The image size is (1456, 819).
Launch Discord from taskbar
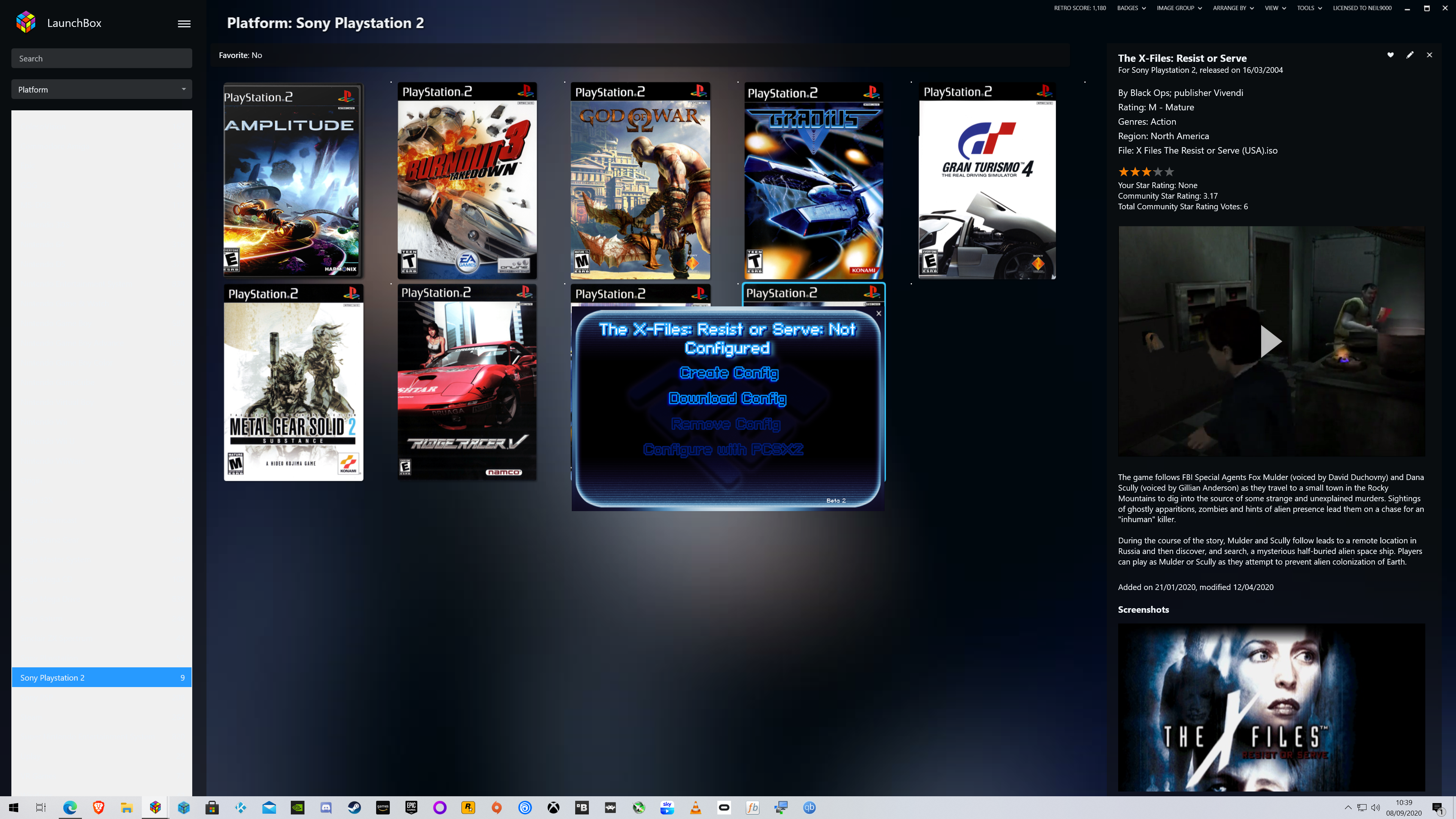pos(326,807)
